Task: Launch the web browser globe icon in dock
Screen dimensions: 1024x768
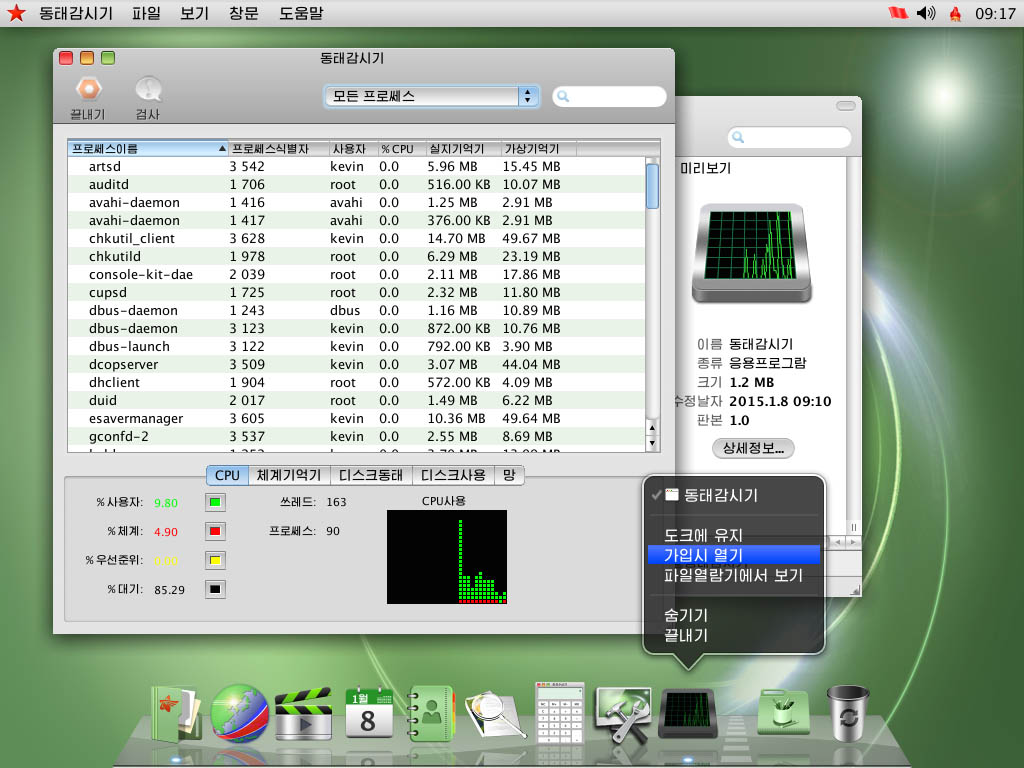Action: point(238,710)
